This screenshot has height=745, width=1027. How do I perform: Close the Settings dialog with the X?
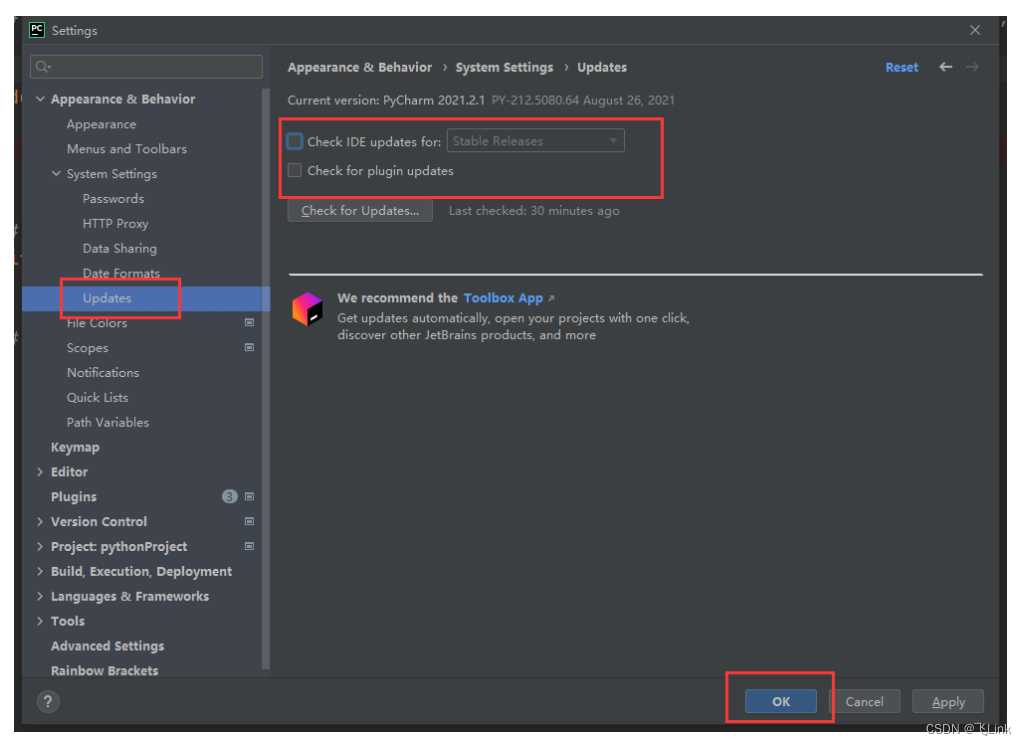[975, 30]
